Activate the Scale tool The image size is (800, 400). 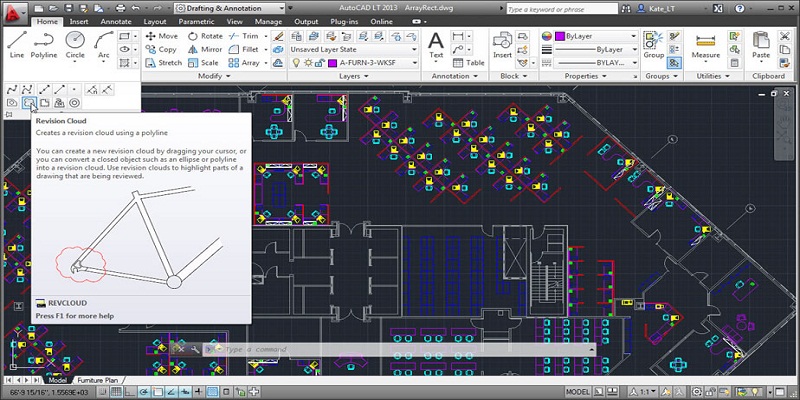(203, 63)
